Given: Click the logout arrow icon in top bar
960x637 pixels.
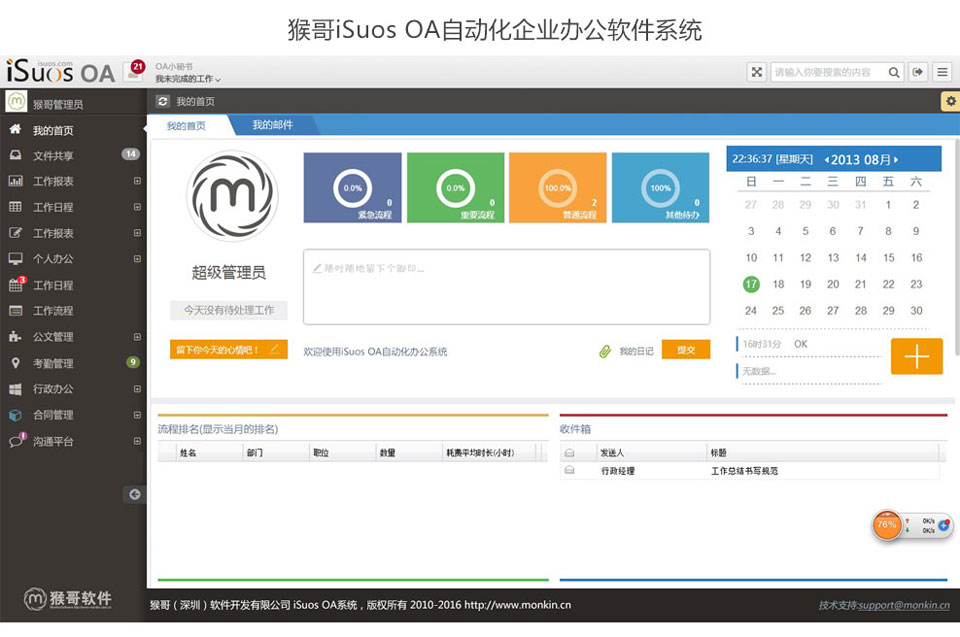Looking at the screenshot, I should point(917,72).
